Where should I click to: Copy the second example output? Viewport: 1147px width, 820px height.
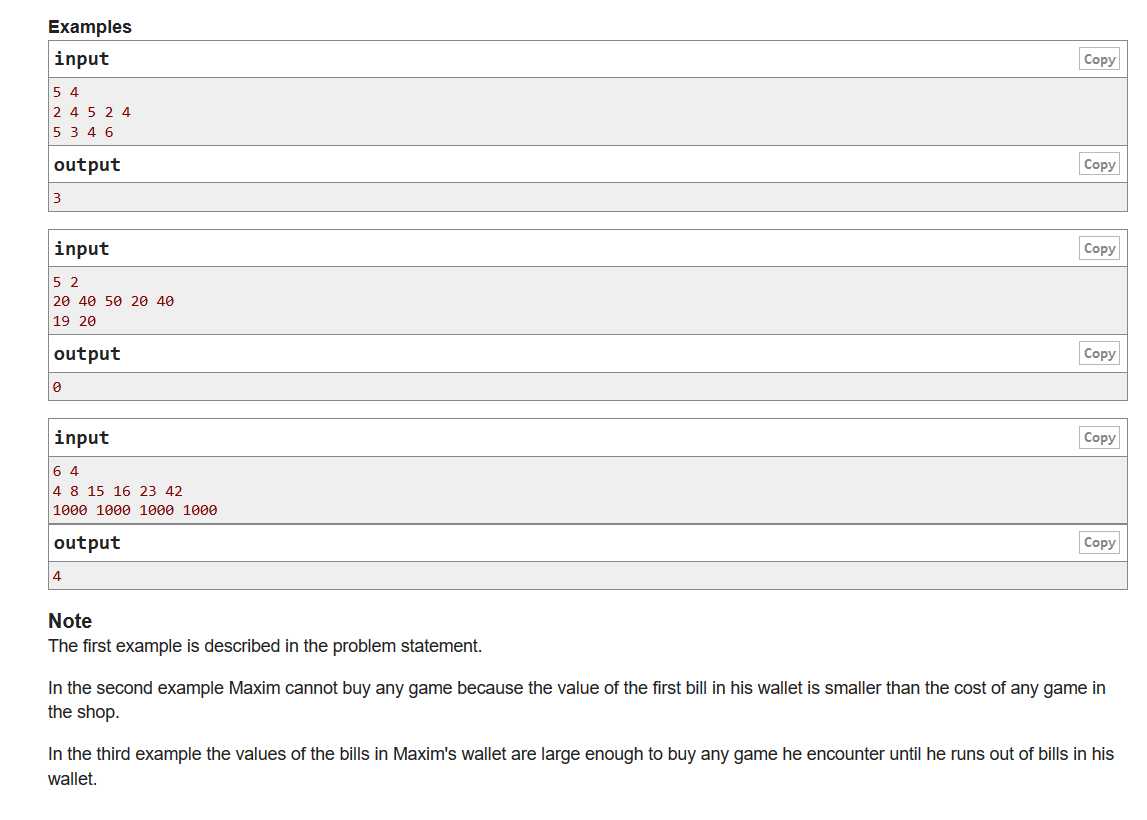click(x=1099, y=353)
